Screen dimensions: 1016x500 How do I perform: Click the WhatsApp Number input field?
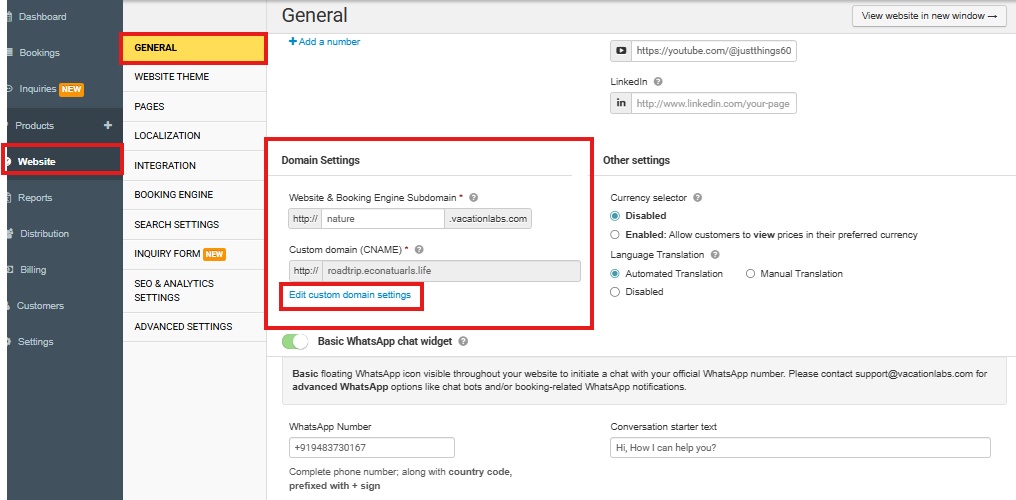click(x=371, y=448)
